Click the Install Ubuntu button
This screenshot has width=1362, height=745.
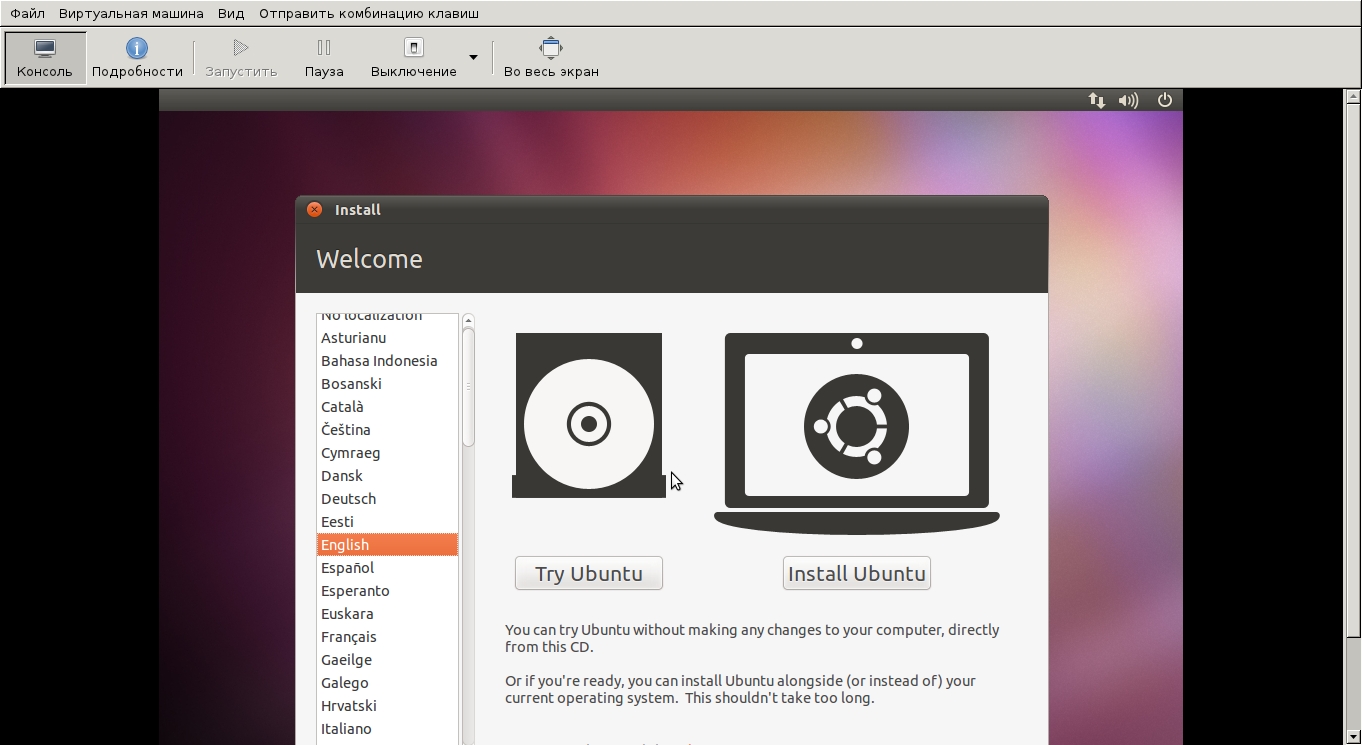coord(857,573)
